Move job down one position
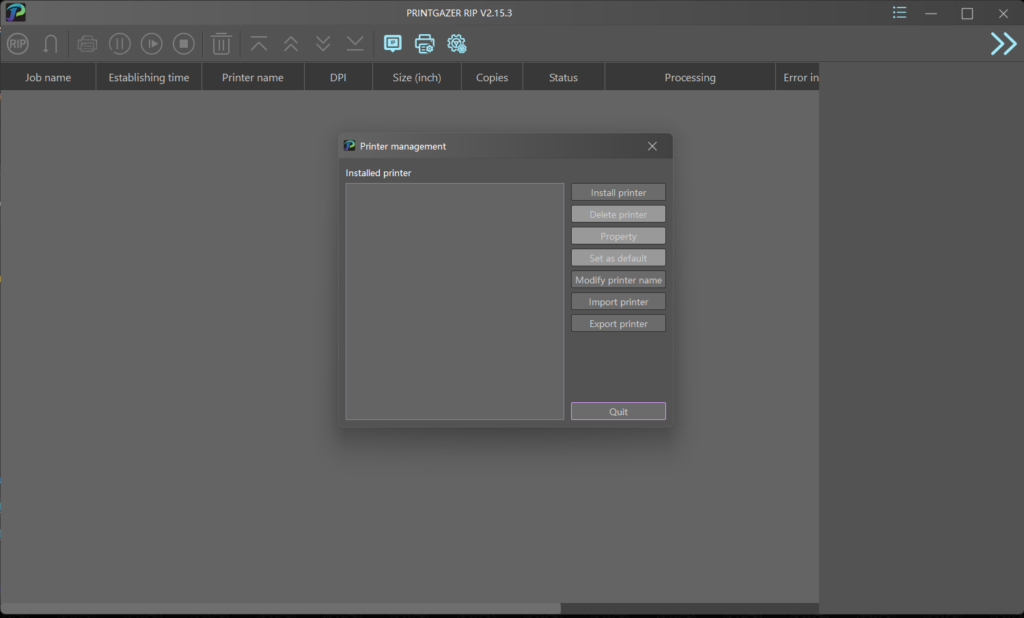The image size is (1024, 618). [x=323, y=44]
